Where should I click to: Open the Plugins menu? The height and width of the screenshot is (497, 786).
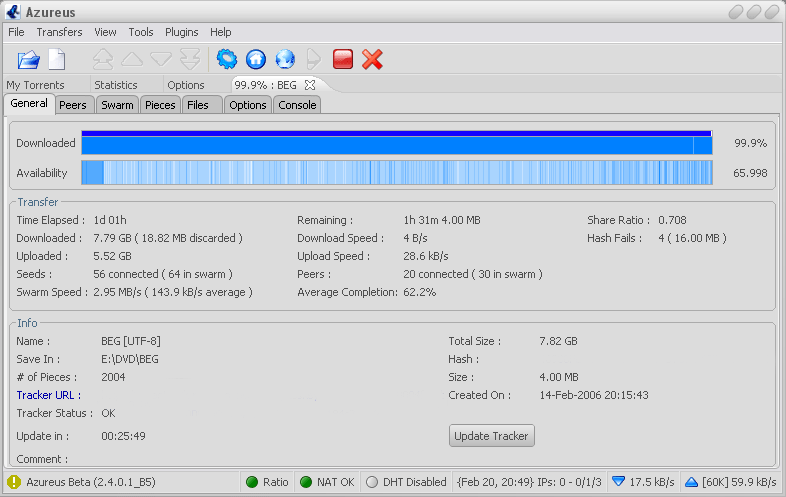[181, 32]
